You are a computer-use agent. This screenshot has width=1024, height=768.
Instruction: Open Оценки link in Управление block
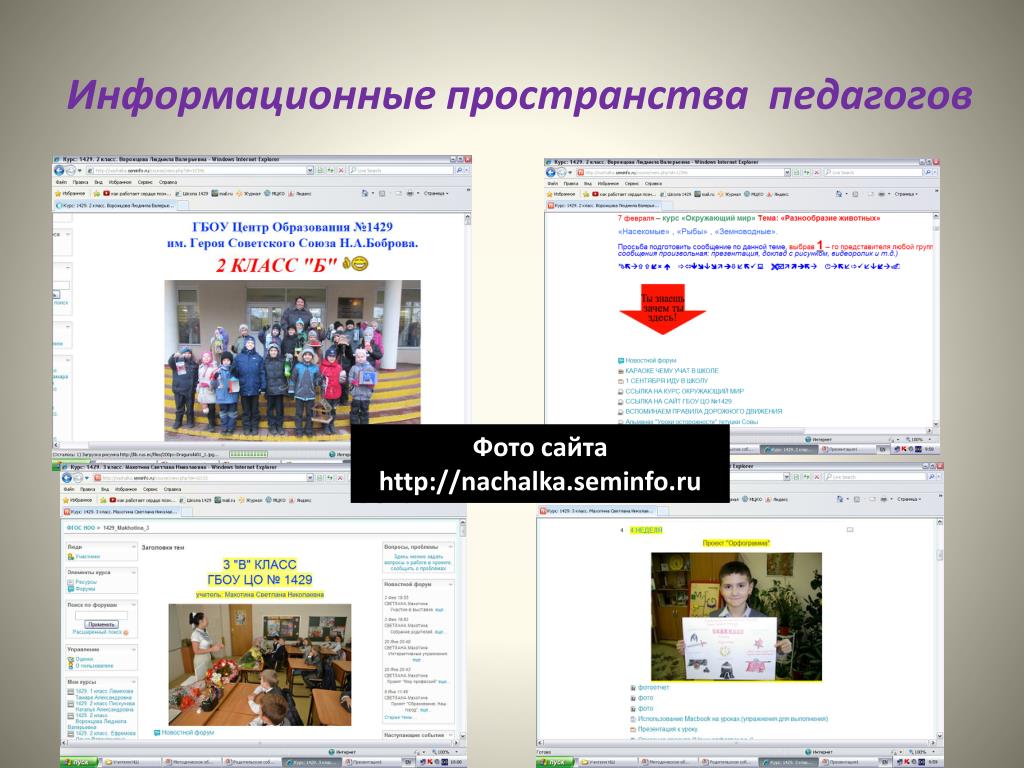click(x=84, y=659)
